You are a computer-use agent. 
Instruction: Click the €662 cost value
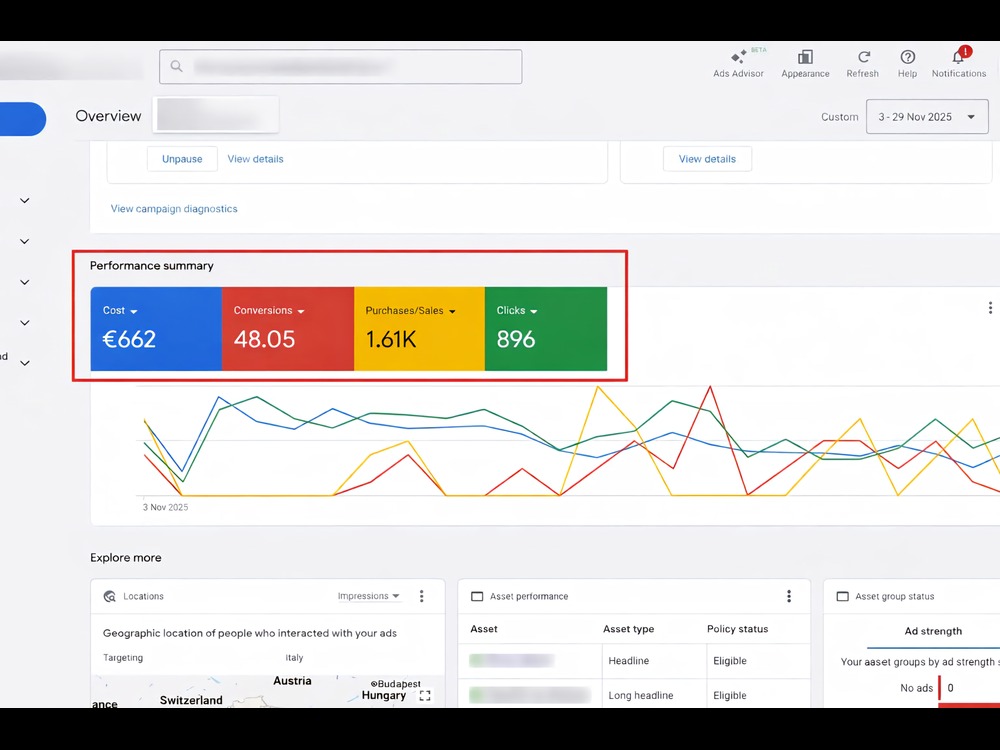coord(129,339)
